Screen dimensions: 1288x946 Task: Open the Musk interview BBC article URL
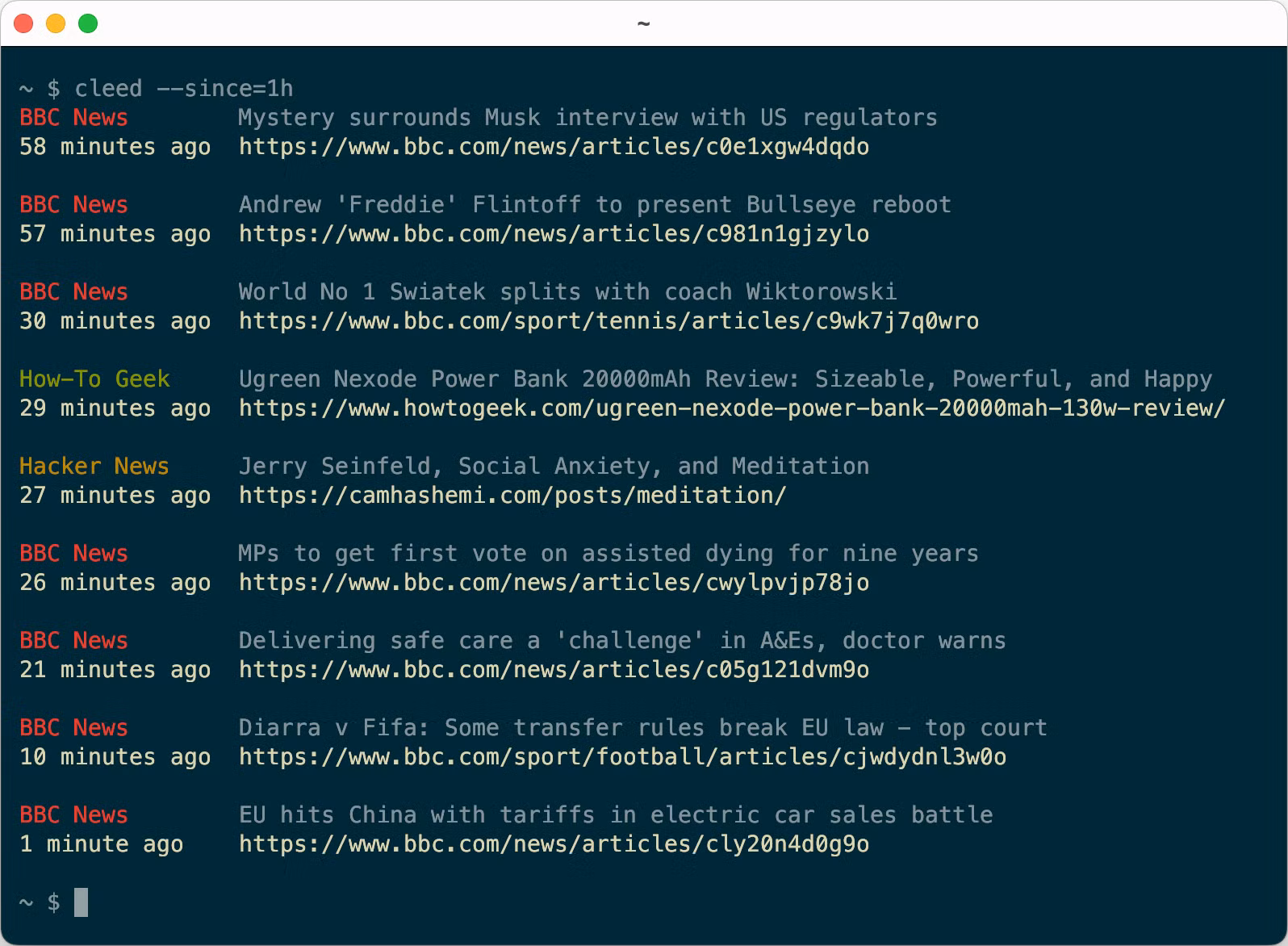coord(554,147)
